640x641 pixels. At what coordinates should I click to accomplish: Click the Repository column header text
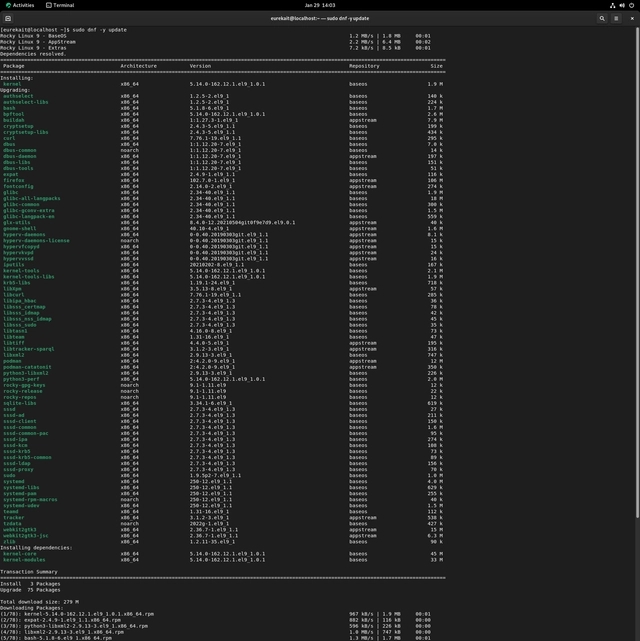pos(364,66)
